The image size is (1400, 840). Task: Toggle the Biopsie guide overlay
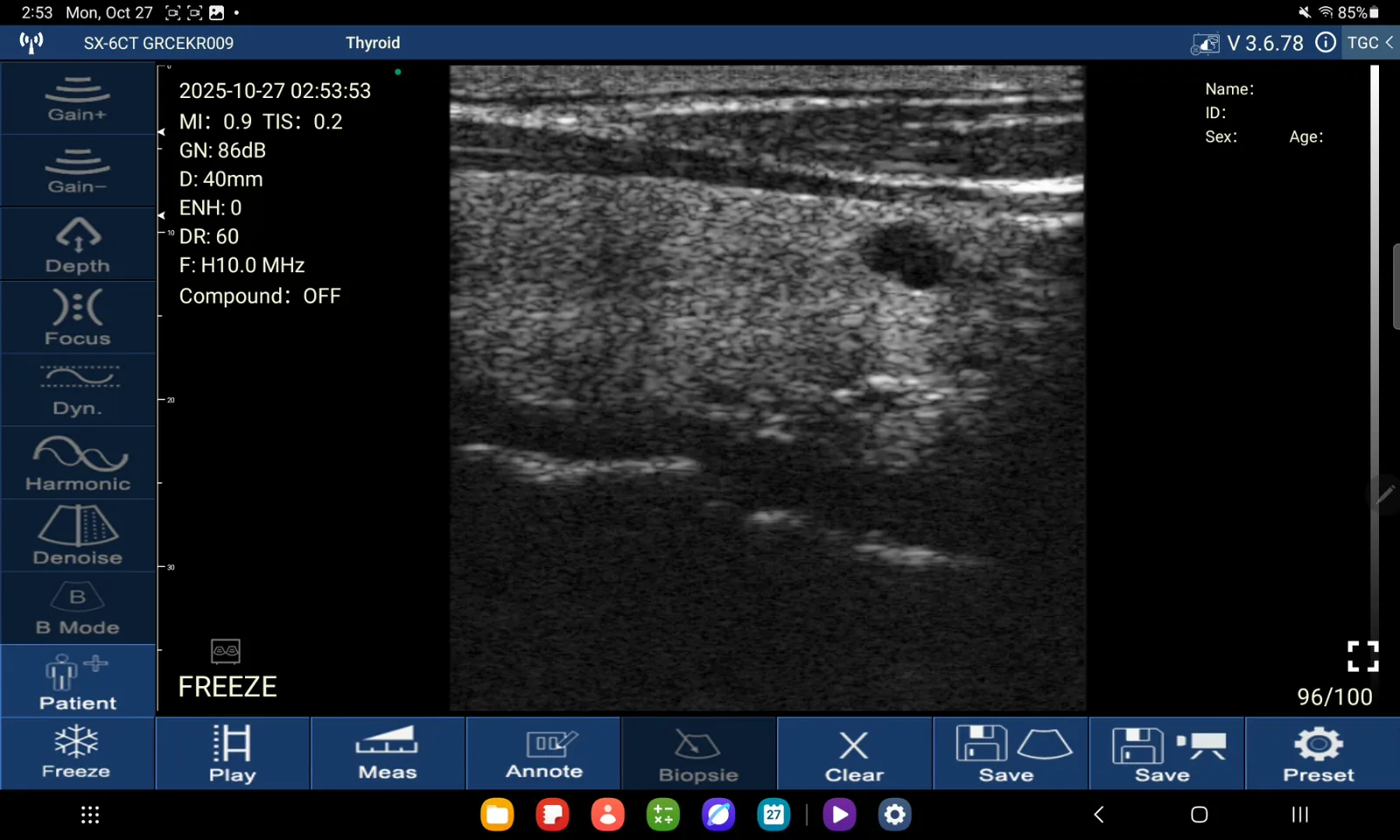pyautogui.click(x=698, y=753)
